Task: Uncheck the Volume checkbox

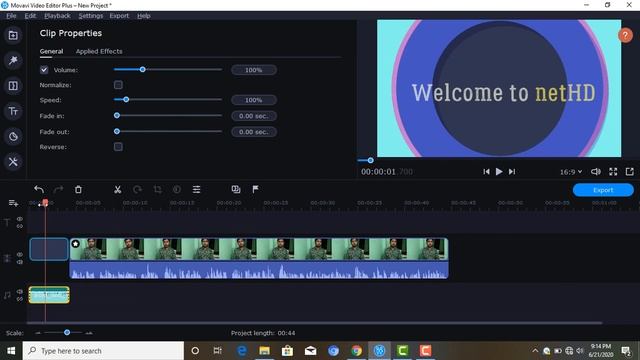Action: (44, 70)
